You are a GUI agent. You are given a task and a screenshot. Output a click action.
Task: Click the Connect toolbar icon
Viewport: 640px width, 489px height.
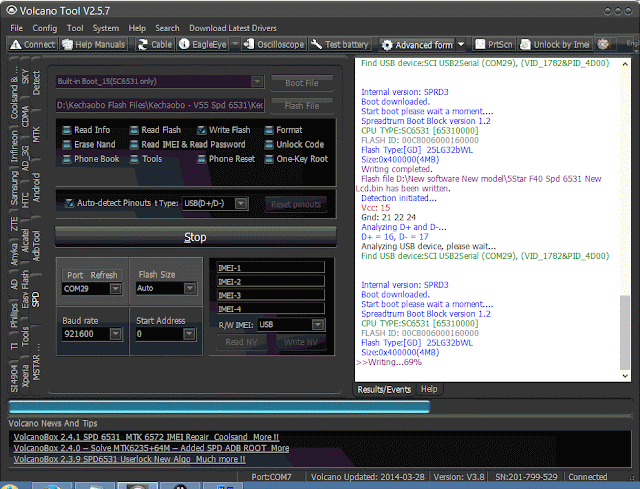click(32, 44)
